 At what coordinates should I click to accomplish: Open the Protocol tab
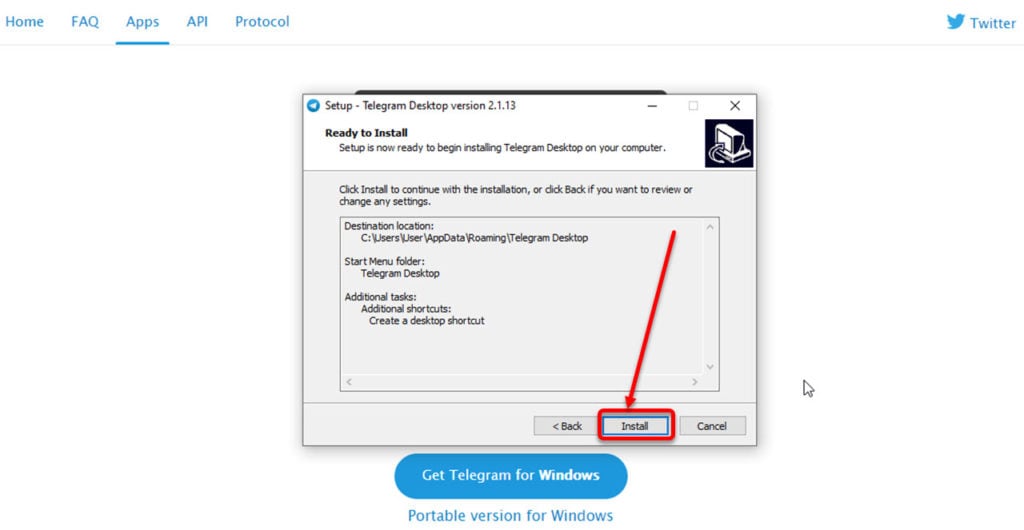(x=262, y=22)
